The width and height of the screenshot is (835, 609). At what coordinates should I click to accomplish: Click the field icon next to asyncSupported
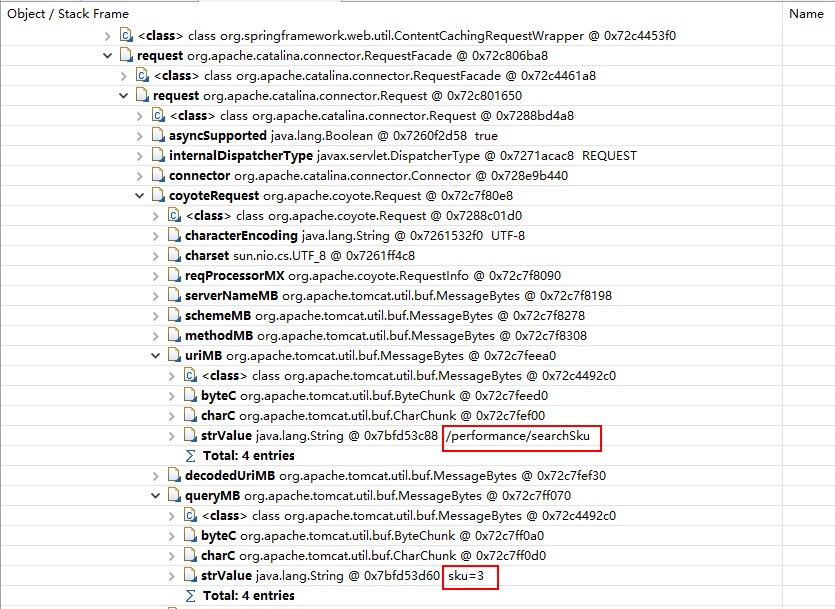click(x=157, y=135)
